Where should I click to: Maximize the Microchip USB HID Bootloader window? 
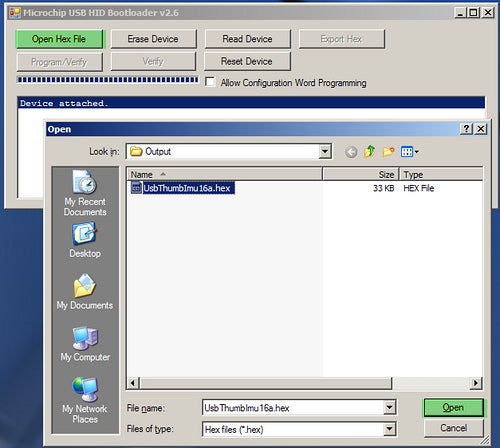click(x=473, y=13)
